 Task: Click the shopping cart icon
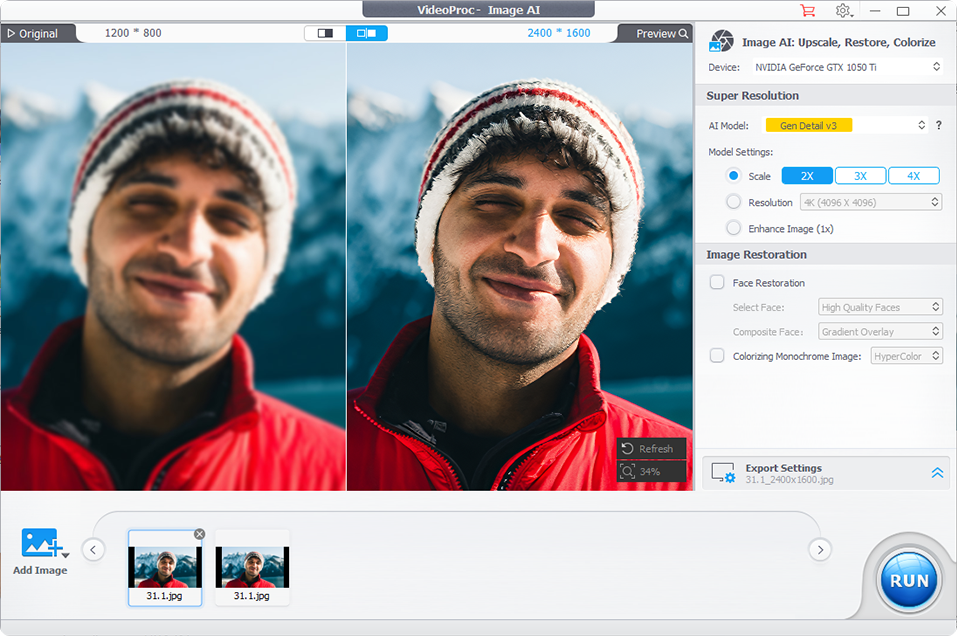[x=807, y=11]
